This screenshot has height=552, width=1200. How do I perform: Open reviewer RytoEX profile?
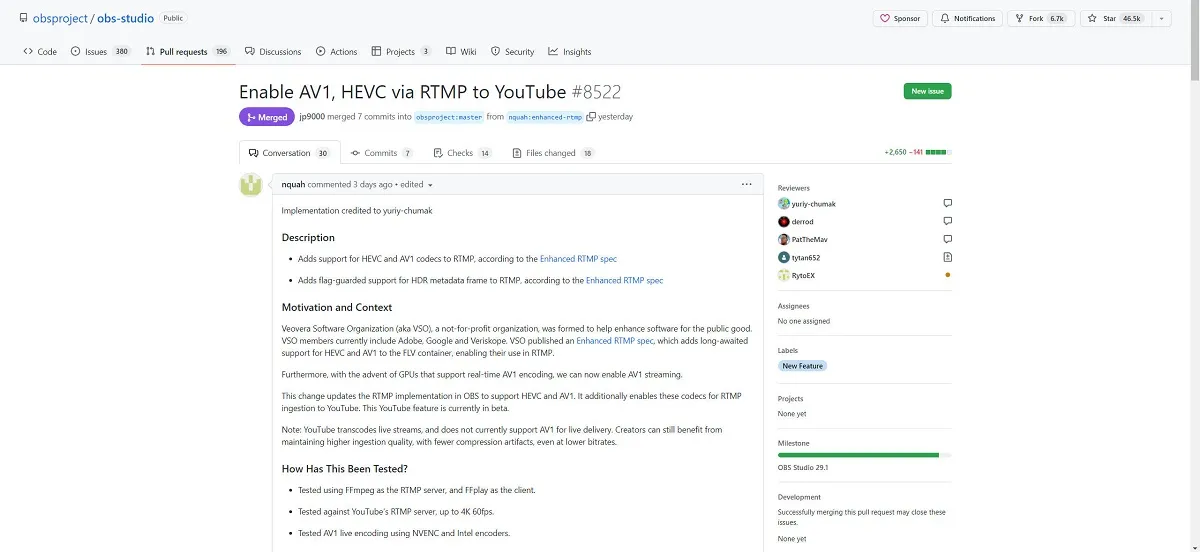click(804, 276)
